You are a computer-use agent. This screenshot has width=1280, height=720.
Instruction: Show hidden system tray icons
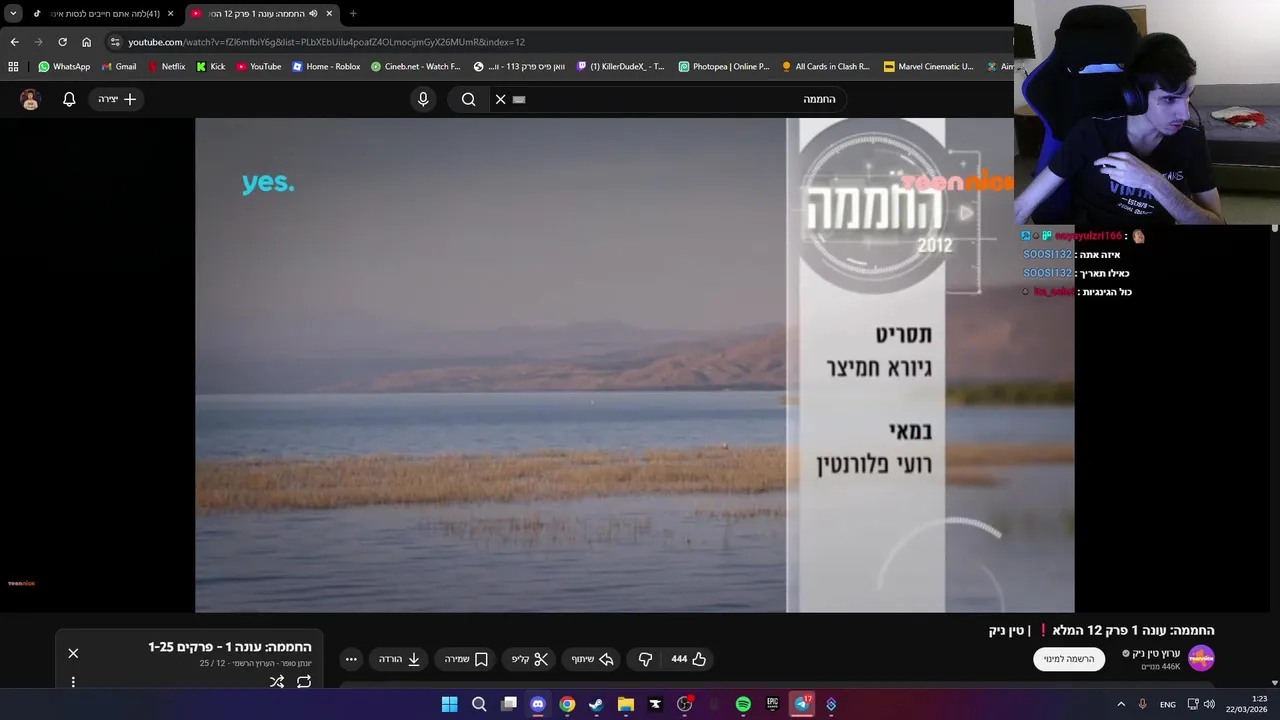point(1121,704)
